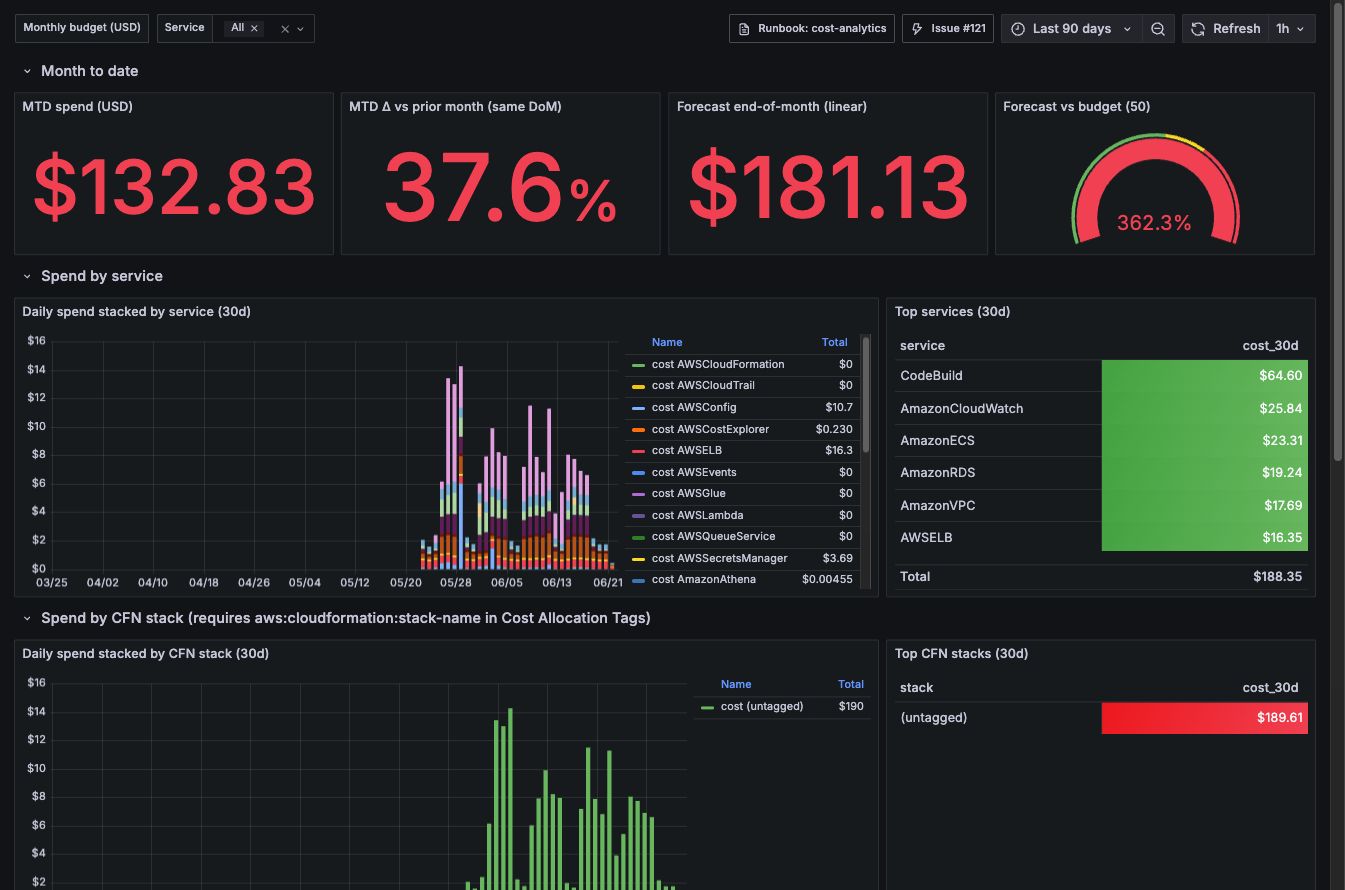
Task: Click the green CodeBuild $64.60 cost cell
Action: point(1204,376)
